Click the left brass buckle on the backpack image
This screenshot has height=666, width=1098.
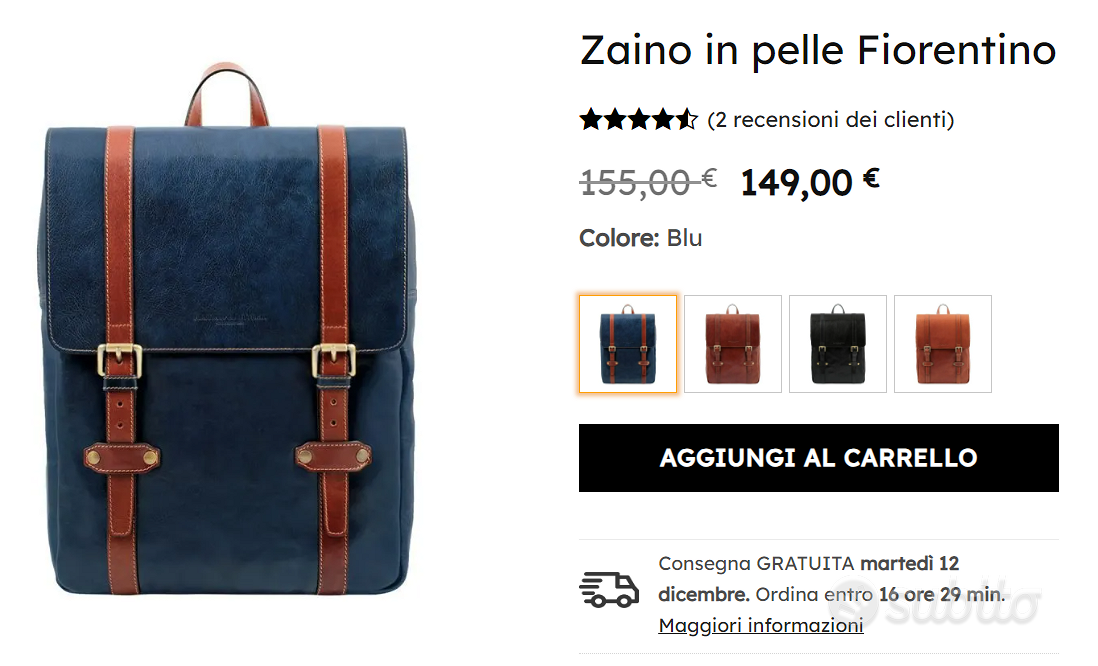120,361
